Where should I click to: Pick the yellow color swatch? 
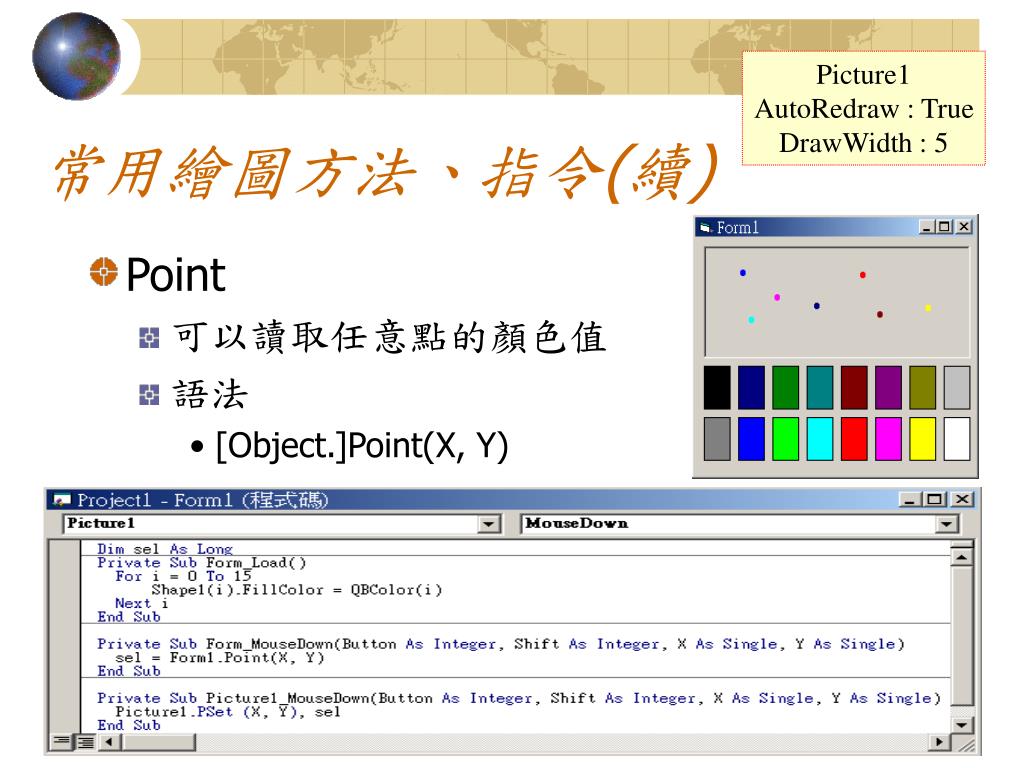pos(923,440)
